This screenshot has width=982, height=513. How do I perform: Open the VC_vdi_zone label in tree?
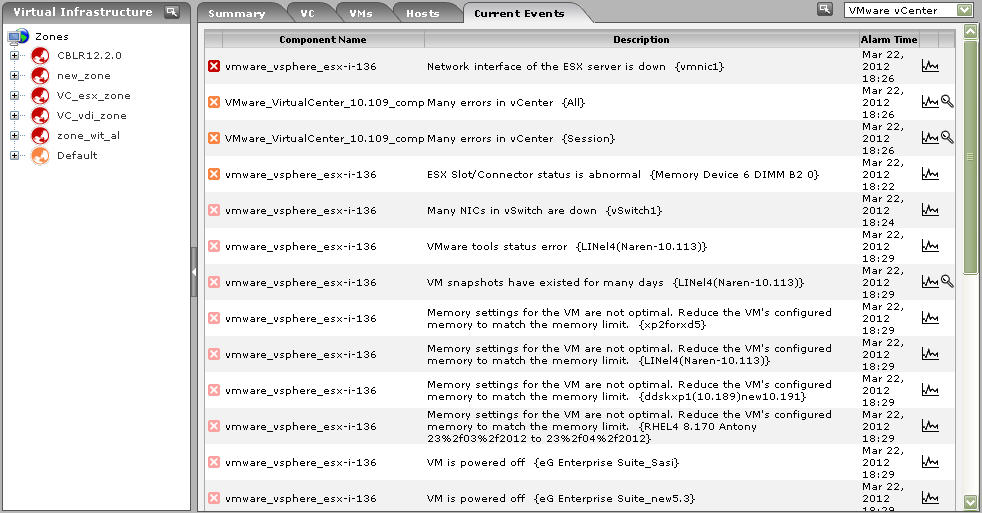[x=91, y=116]
